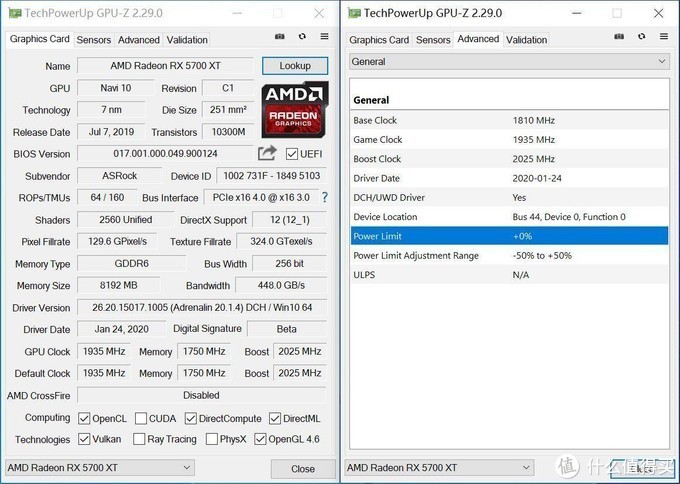Screen dimensions: 680x484
Task: Select Advanced tab in right window
Action: (x=478, y=39)
